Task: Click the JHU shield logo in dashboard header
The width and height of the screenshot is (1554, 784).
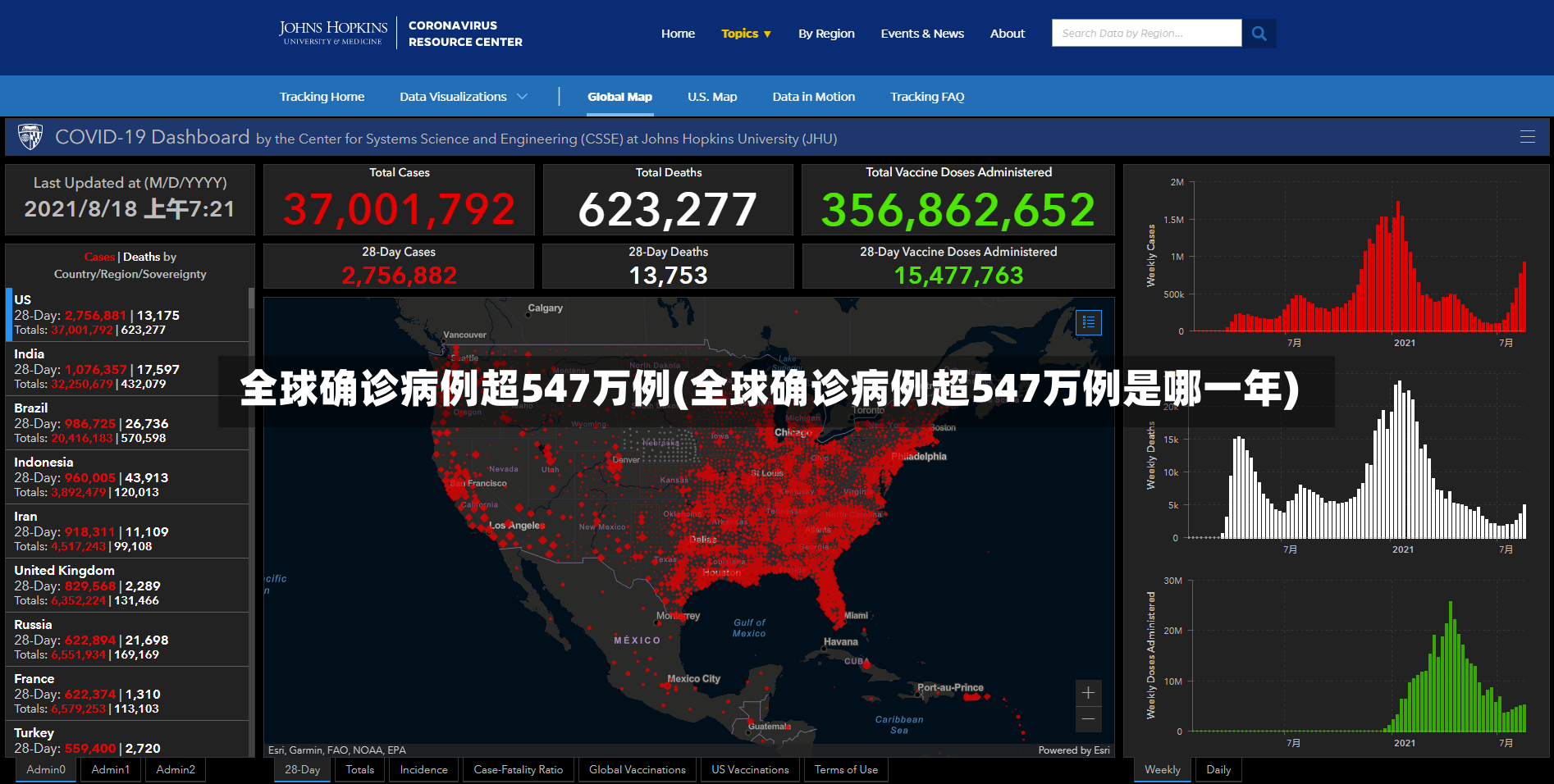Action: [x=30, y=137]
